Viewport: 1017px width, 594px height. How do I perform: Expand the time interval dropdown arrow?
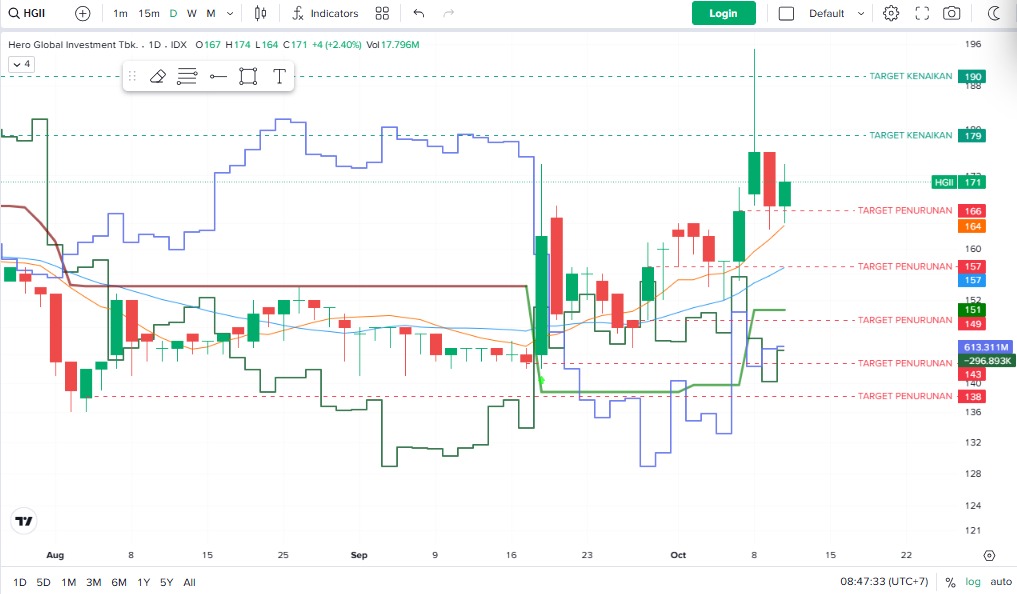(x=231, y=14)
